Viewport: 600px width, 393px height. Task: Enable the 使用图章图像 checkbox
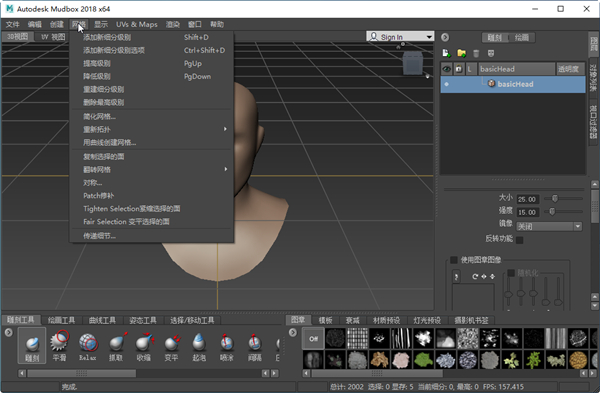pos(454,260)
